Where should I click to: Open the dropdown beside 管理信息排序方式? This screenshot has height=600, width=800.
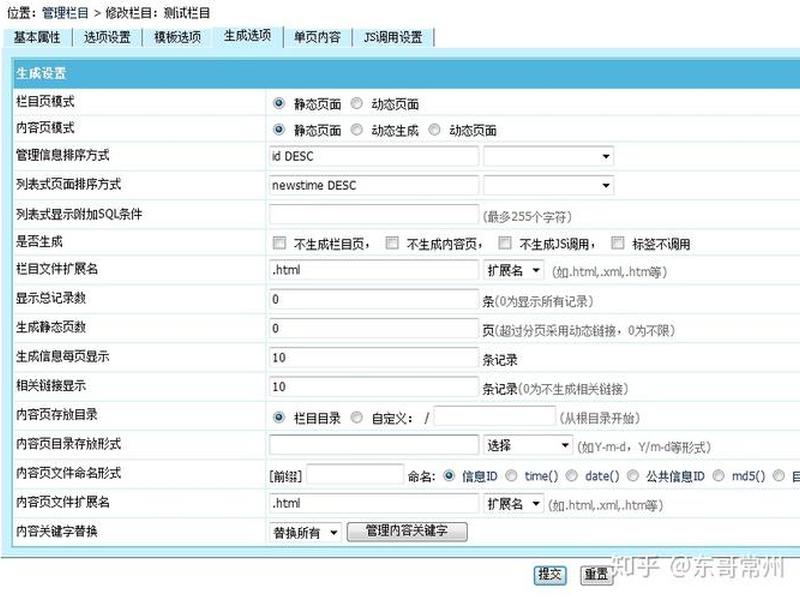coord(548,156)
